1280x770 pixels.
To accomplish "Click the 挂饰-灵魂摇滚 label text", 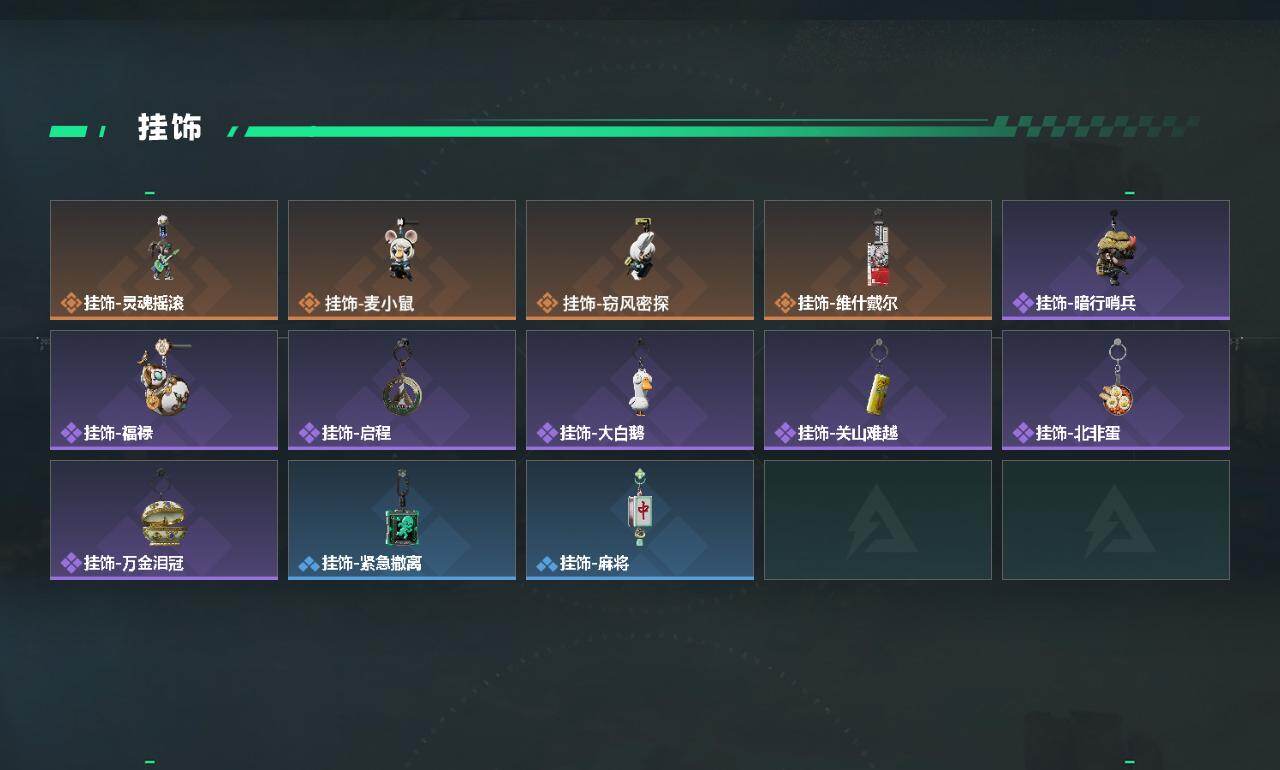I will pyautogui.click(x=134, y=303).
